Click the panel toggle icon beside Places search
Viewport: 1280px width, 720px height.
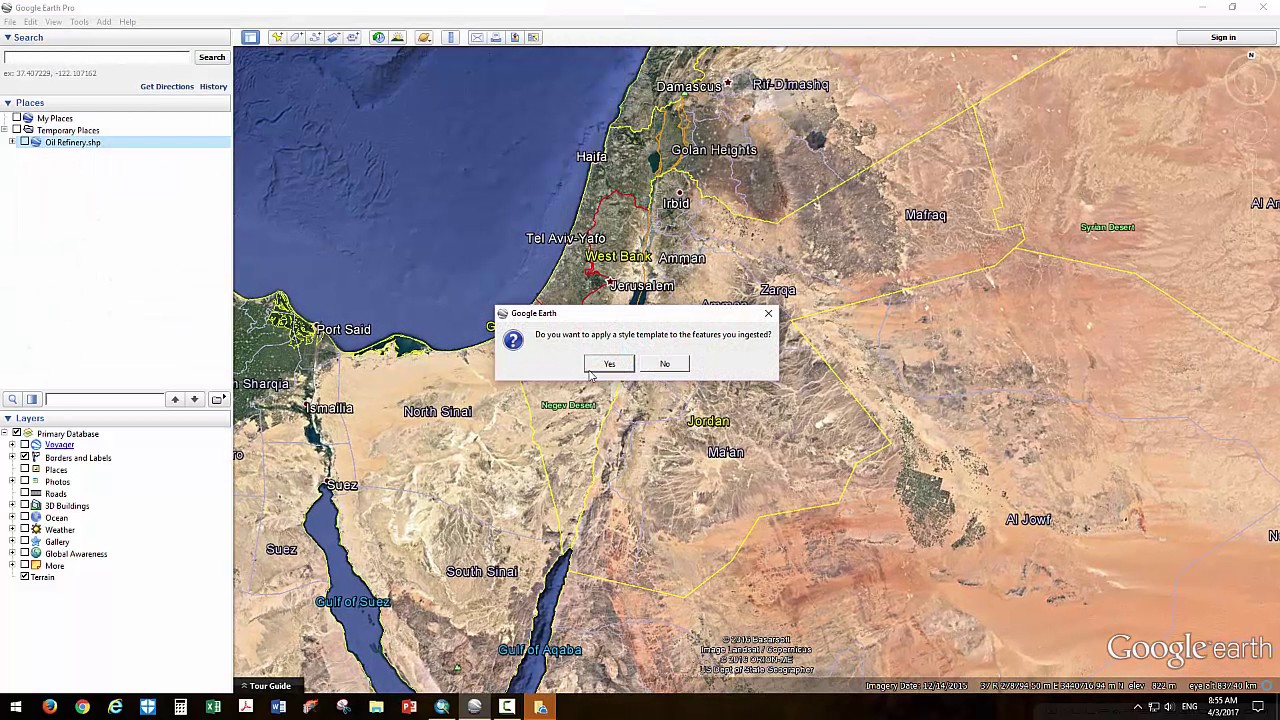[32, 399]
